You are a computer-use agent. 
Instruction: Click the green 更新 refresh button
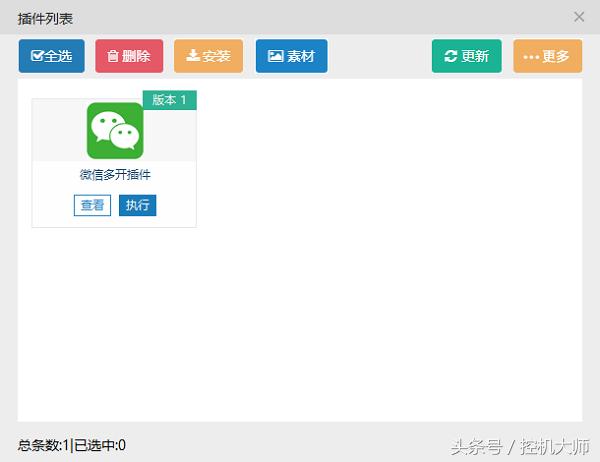pyautogui.click(x=466, y=56)
